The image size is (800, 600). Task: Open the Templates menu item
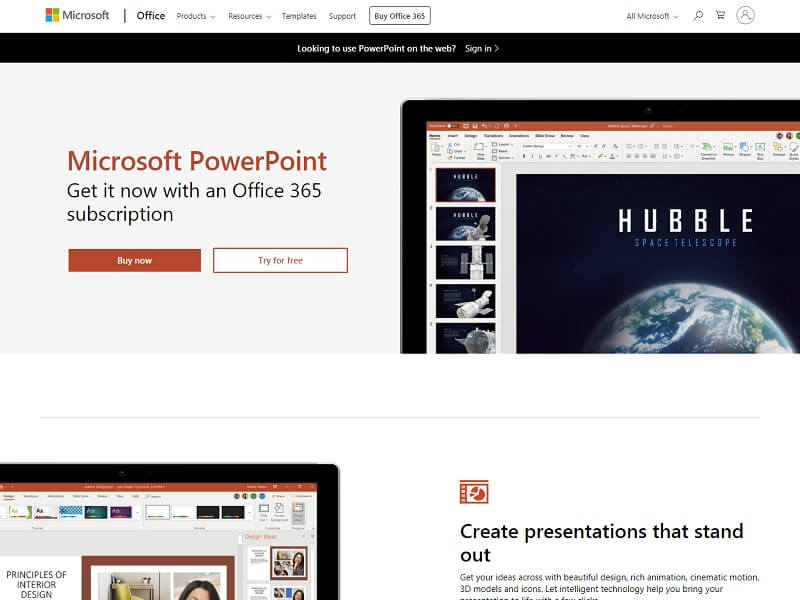point(299,16)
